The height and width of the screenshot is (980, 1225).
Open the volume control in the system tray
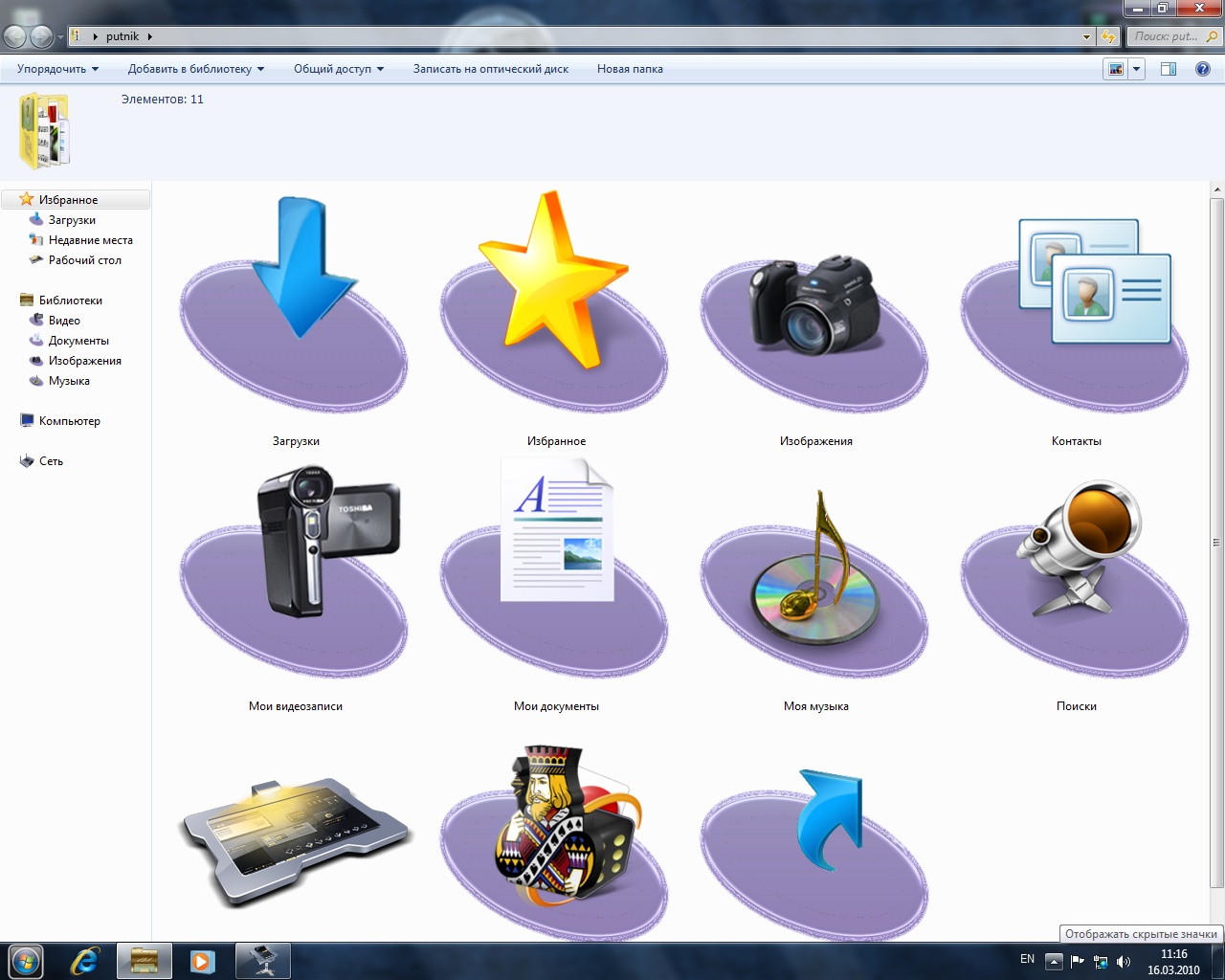(x=1124, y=962)
